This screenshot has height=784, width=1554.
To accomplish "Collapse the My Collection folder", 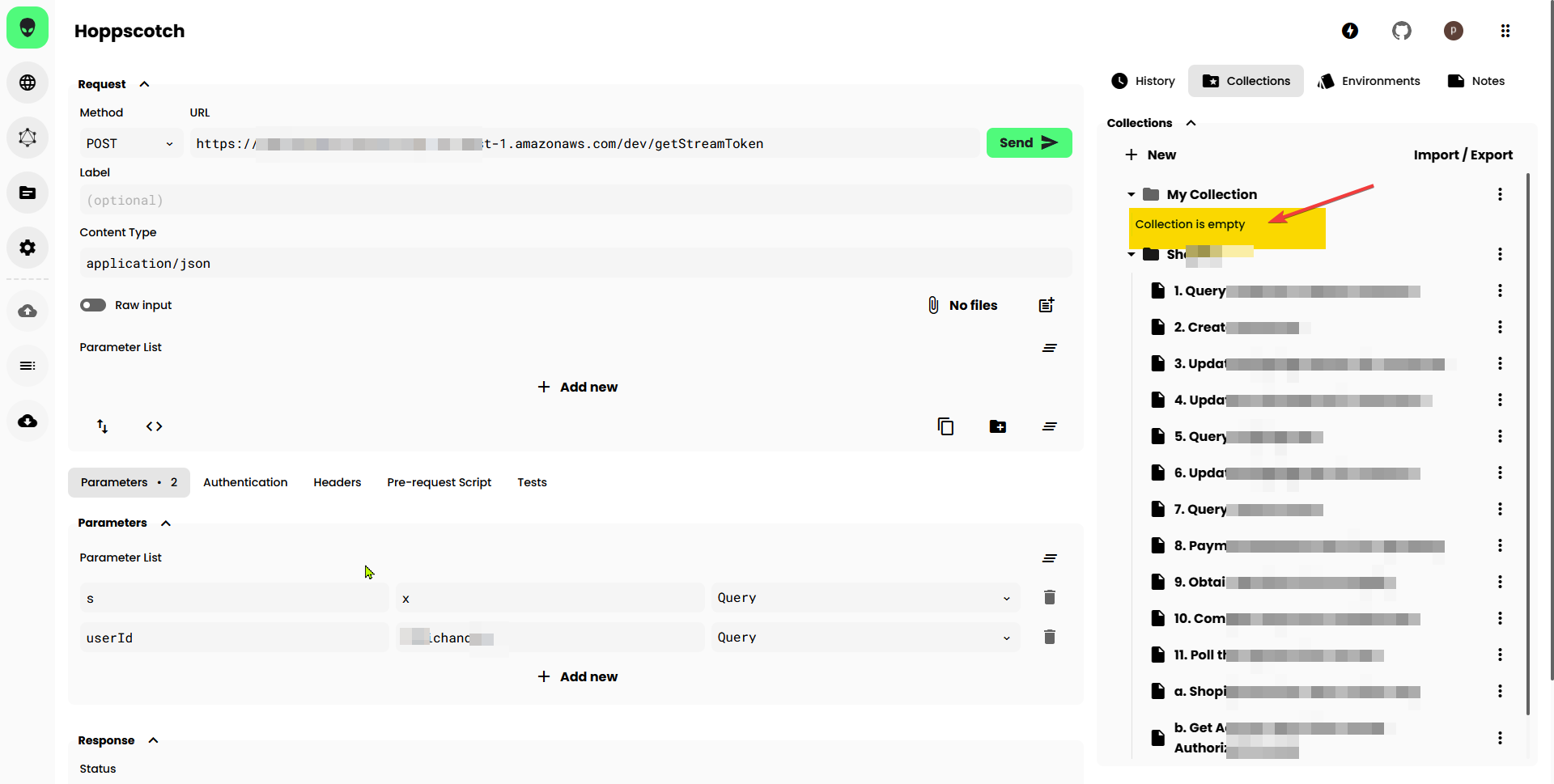I will coord(1132,194).
